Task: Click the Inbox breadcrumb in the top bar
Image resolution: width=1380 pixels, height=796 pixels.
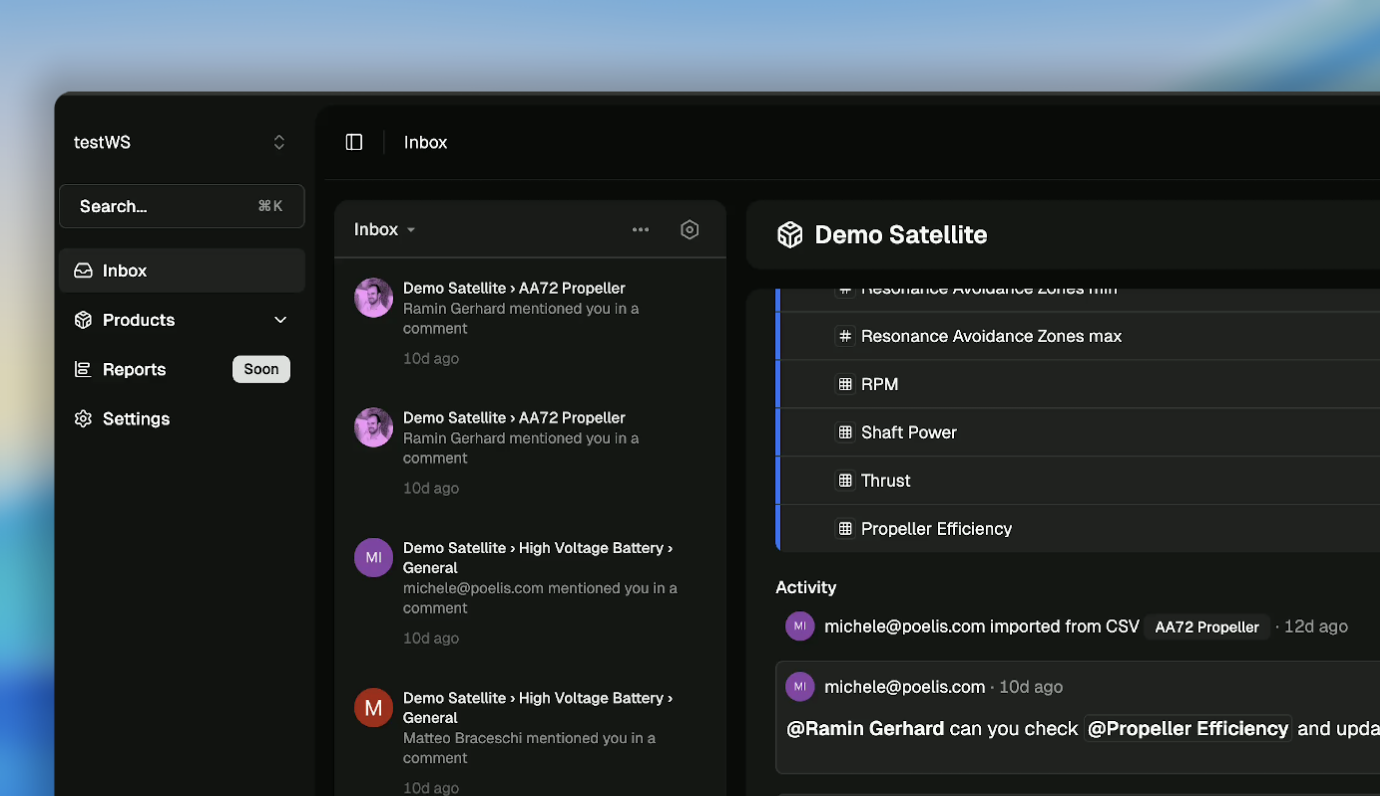Action: click(425, 142)
